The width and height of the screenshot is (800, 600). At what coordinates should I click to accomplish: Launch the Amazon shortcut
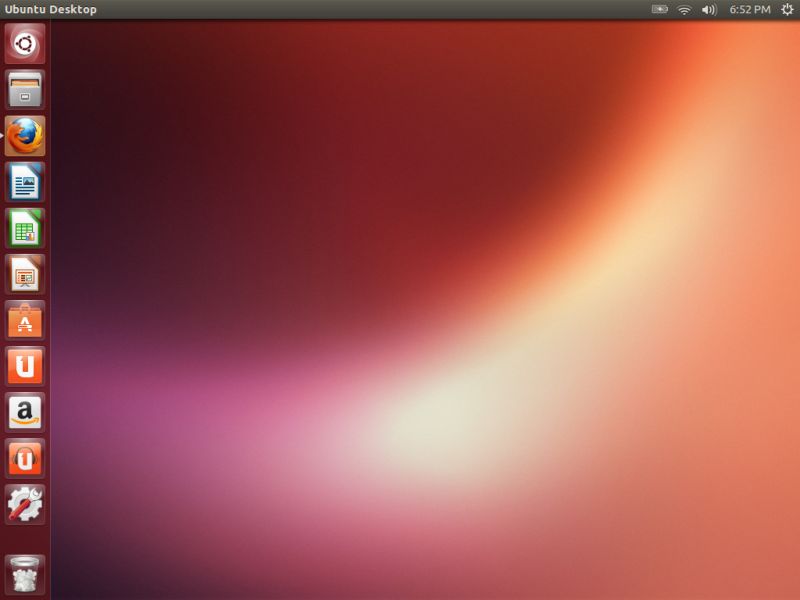[24, 412]
